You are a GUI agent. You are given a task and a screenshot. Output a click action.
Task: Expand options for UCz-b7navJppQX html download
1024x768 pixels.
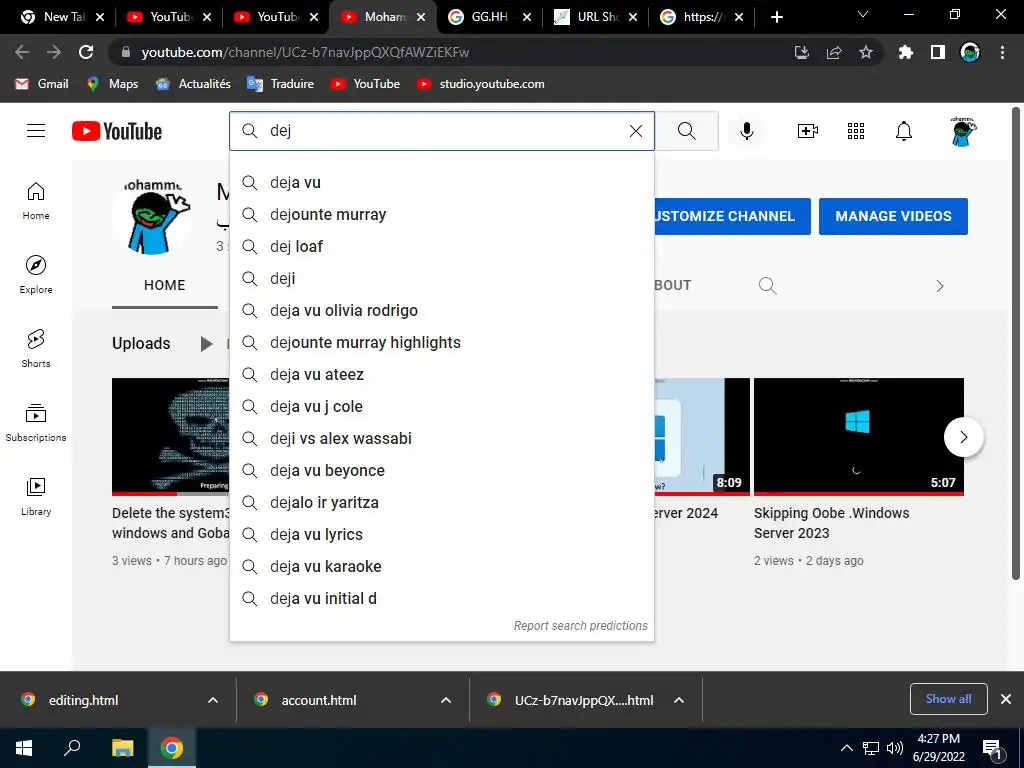click(679, 700)
